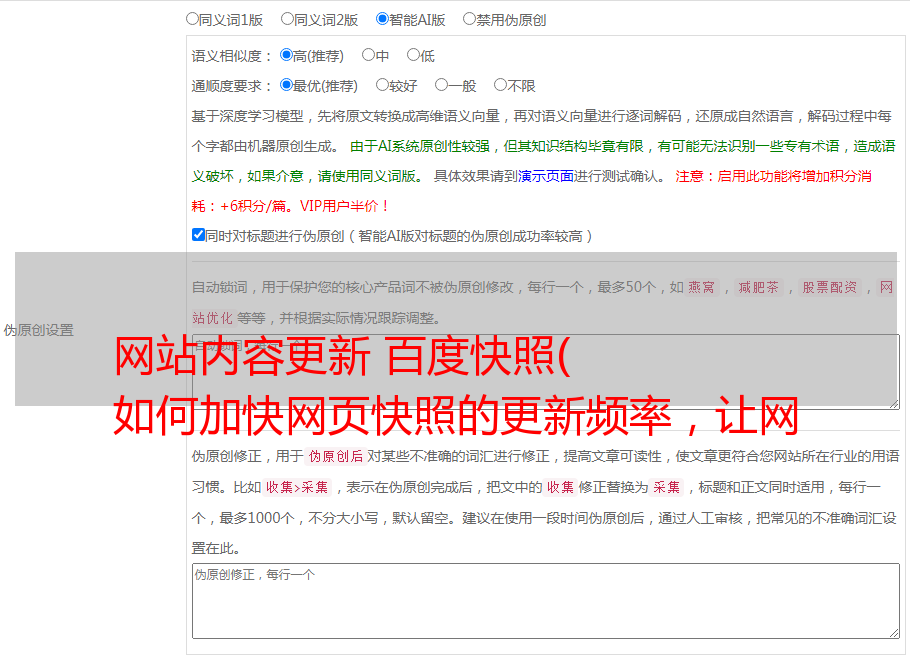The image size is (911, 658).
Task: Select 不限 for 通顺度要求
Action: coord(501,85)
